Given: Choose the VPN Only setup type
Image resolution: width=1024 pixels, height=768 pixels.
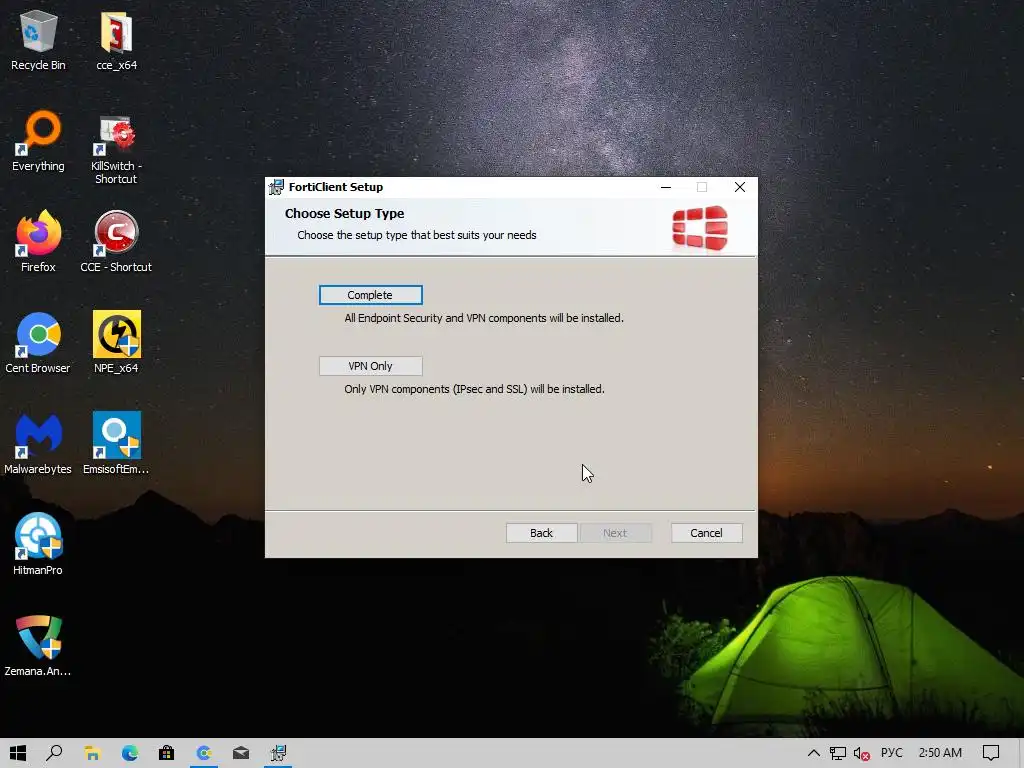Looking at the screenshot, I should pos(370,366).
